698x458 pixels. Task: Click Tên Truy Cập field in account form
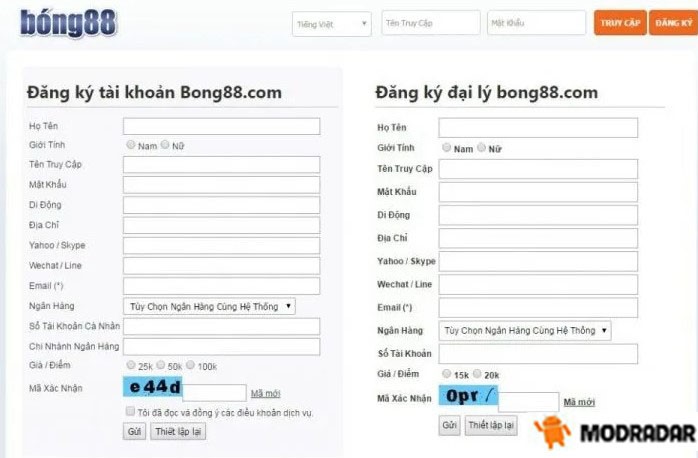221,165
